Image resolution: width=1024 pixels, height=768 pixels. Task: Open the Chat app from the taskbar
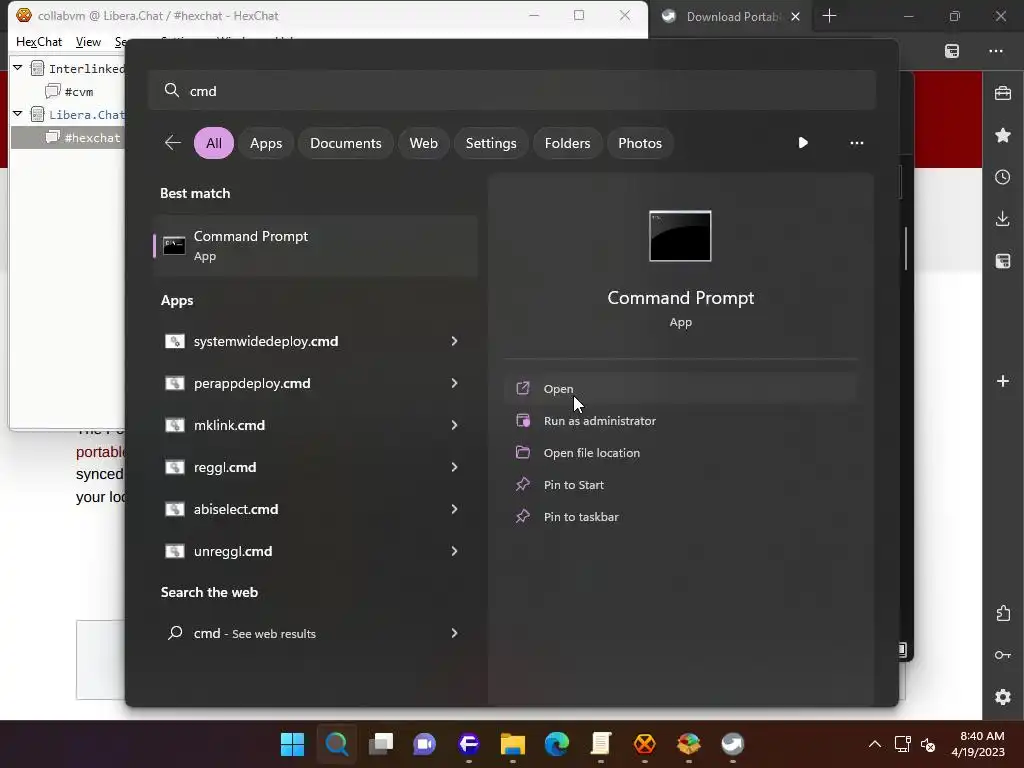[424, 744]
